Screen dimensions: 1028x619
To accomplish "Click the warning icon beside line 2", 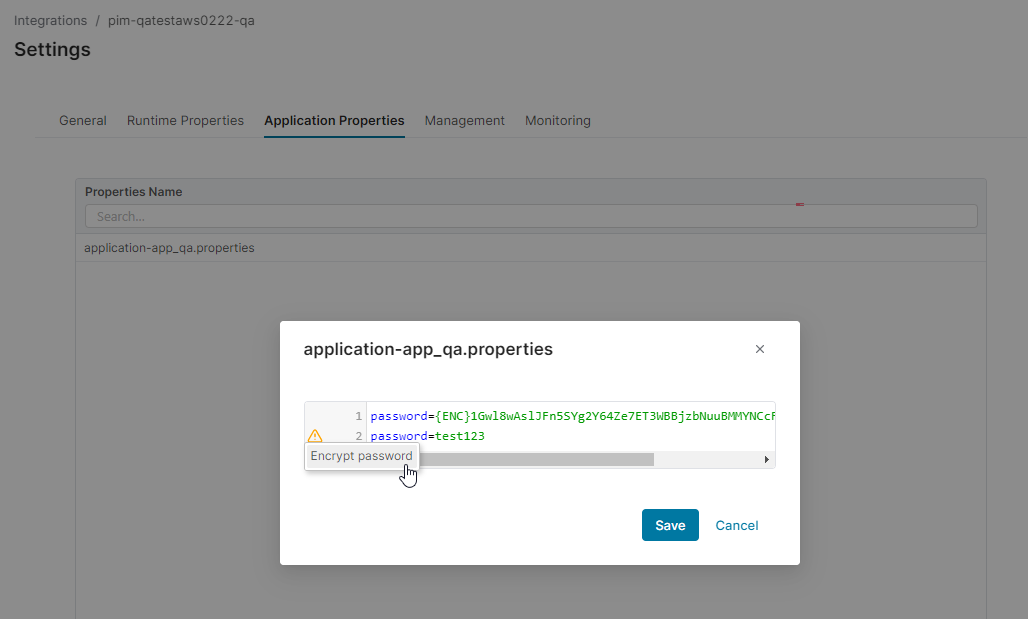I will point(315,436).
